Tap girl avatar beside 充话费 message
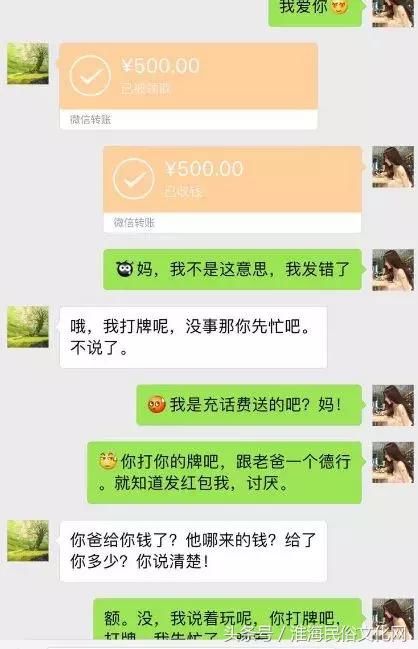418x649 pixels. pos(393,405)
